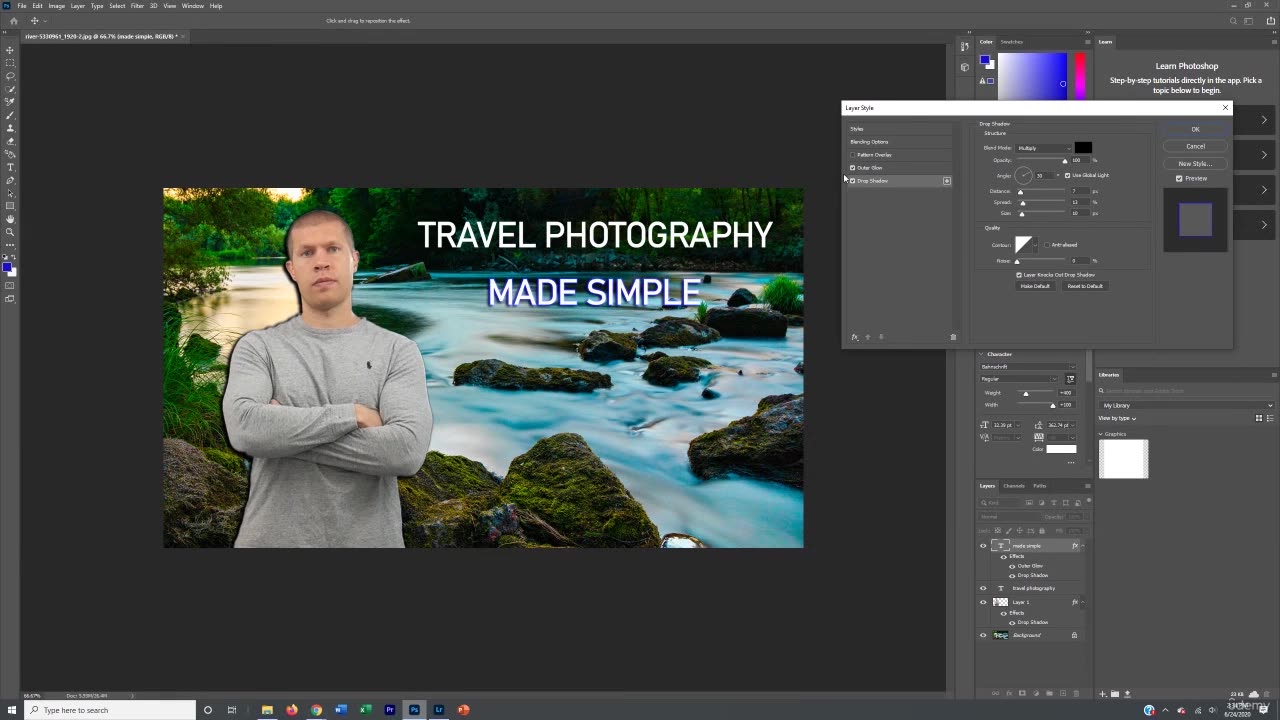Open the Window menu
The image size is (1280, 720).
(x=193, y=6)
